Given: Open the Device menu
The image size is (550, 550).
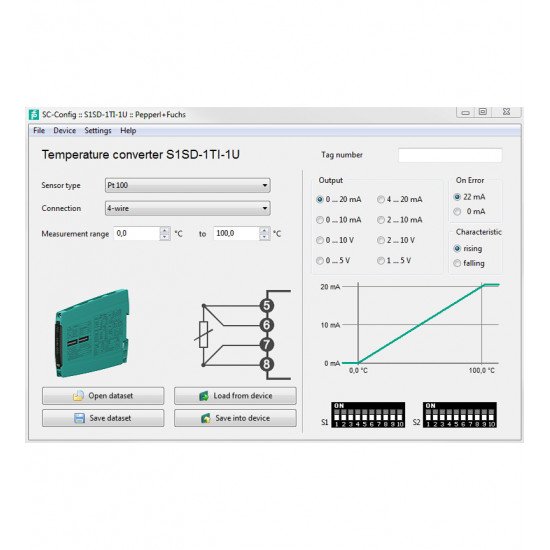Looking at the screenshot, I should tap(65, 130).
